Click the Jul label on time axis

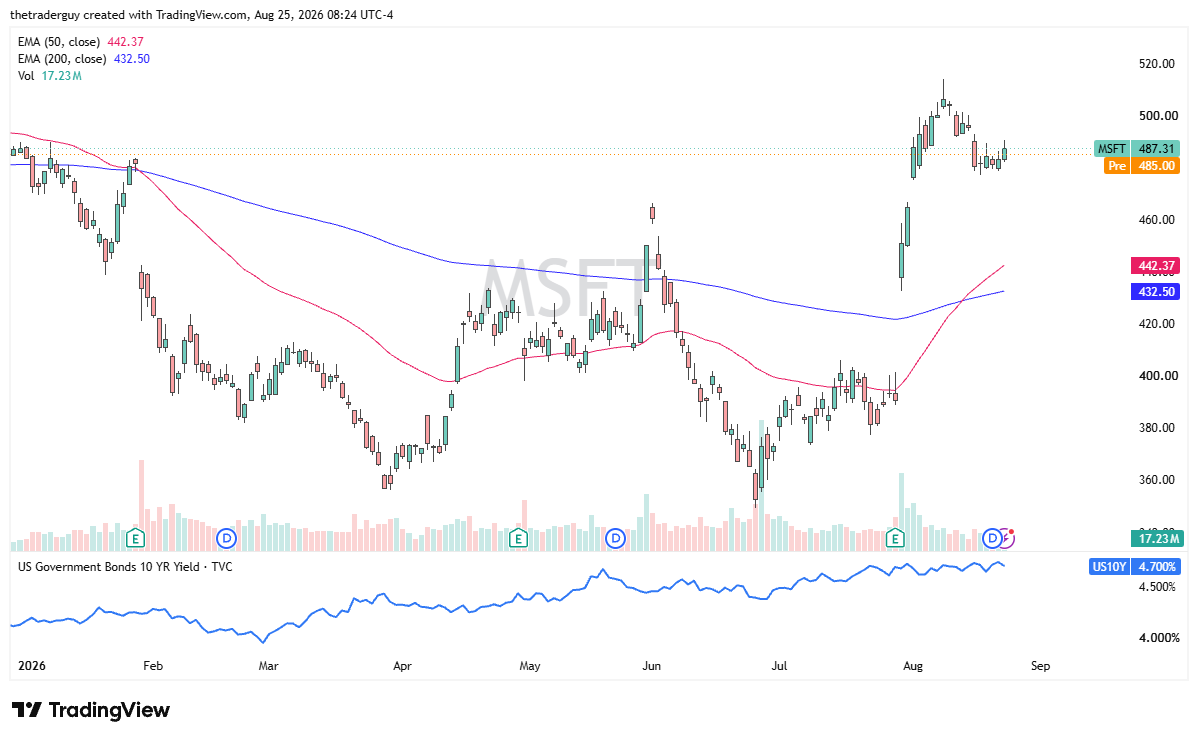(x=779, y=666)
